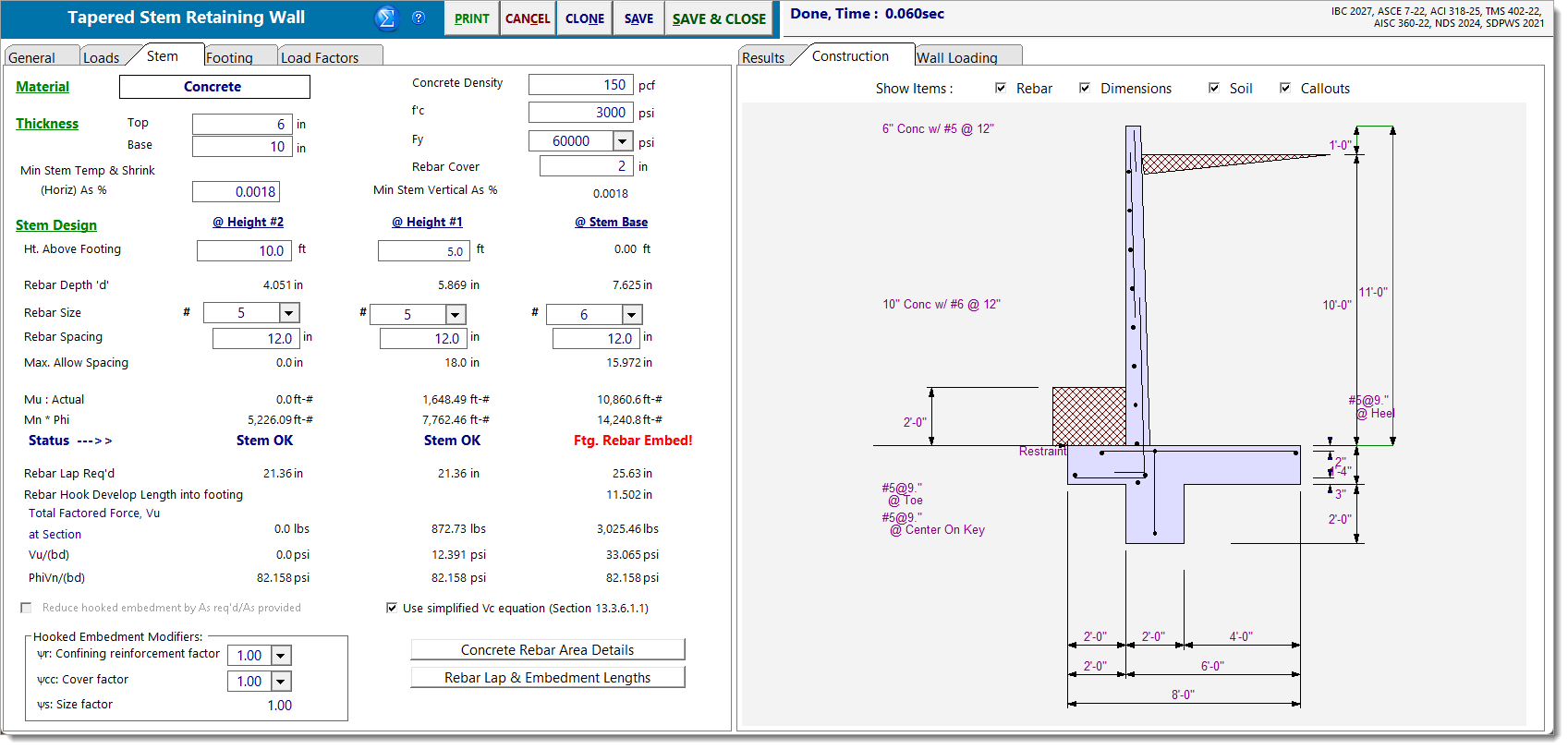Click the PRINT toolbar button
This screenshot has width=1568, height=749.
click(x=471, y=18)
